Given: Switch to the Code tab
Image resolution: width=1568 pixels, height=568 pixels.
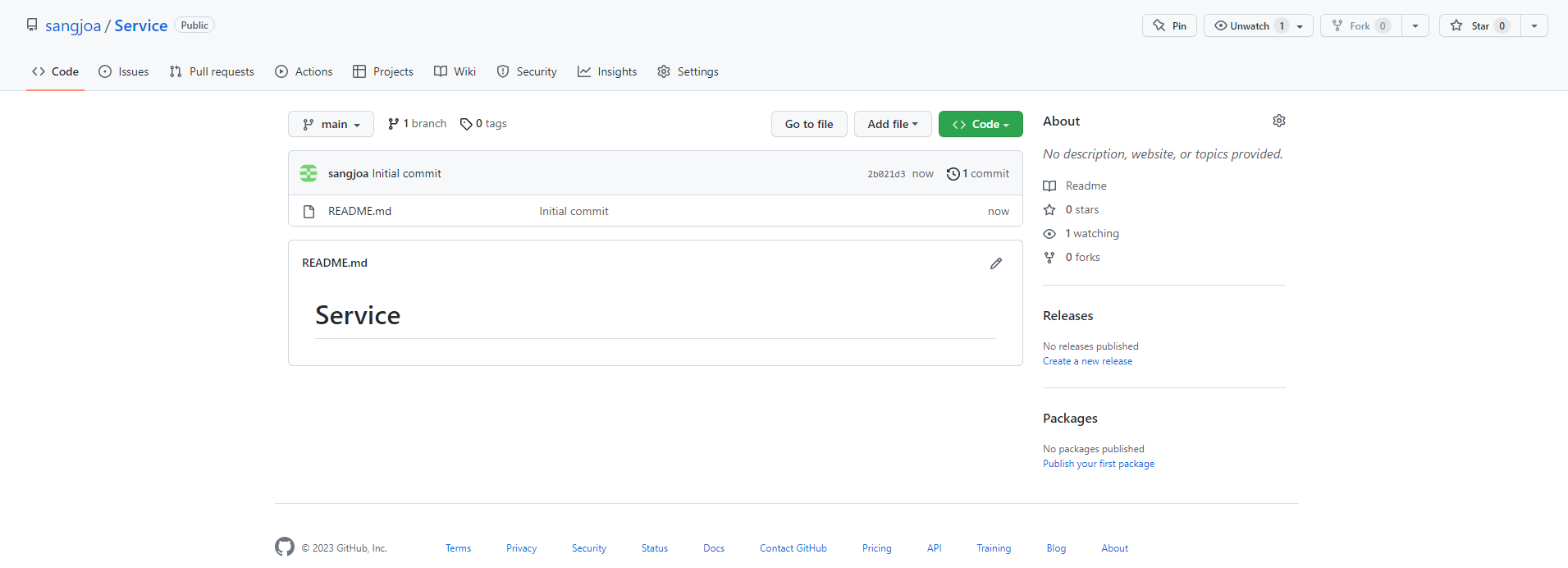Looking at the screenshot, I should [x=55, y=71].
